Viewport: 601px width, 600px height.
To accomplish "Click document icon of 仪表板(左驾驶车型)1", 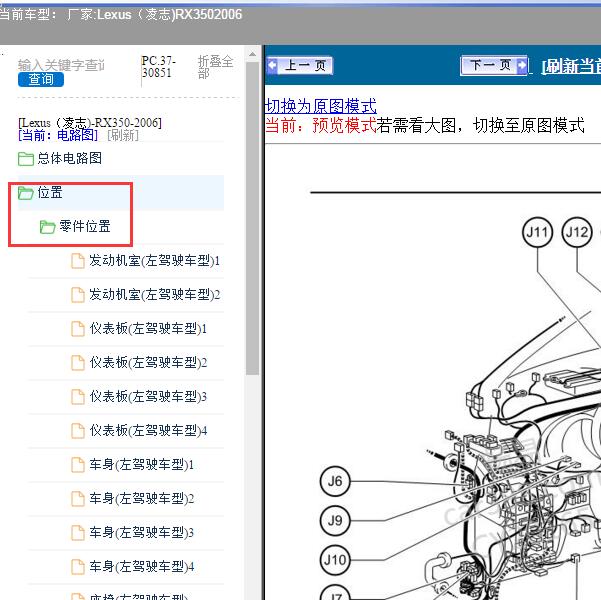I will point(78,329).
